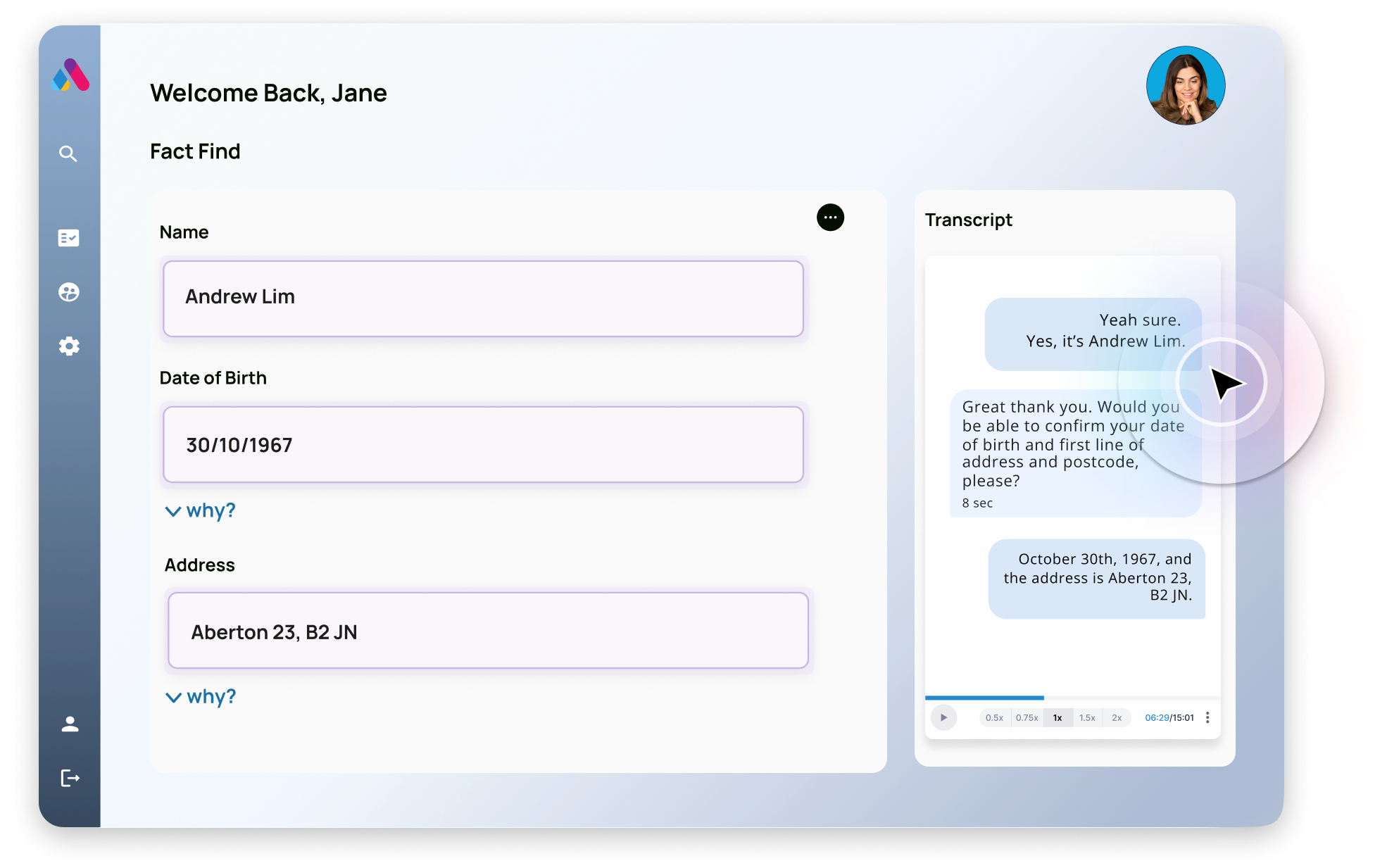The width and height of the screenshot is (1387, 868).
Task: Click the app logo in the sidebar
Action: [70, 75]
